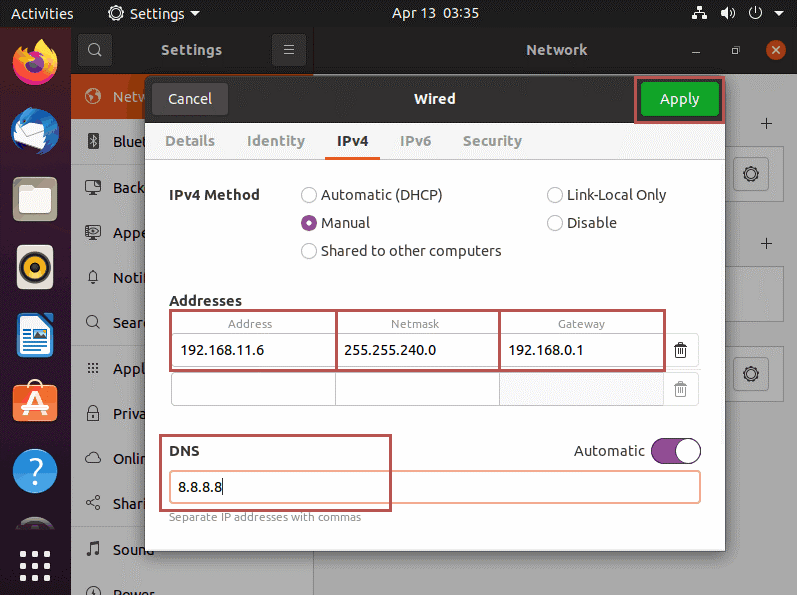Click the Address field 192.168.11.6
Screen dimensions: 798x596
click(253, 350)
